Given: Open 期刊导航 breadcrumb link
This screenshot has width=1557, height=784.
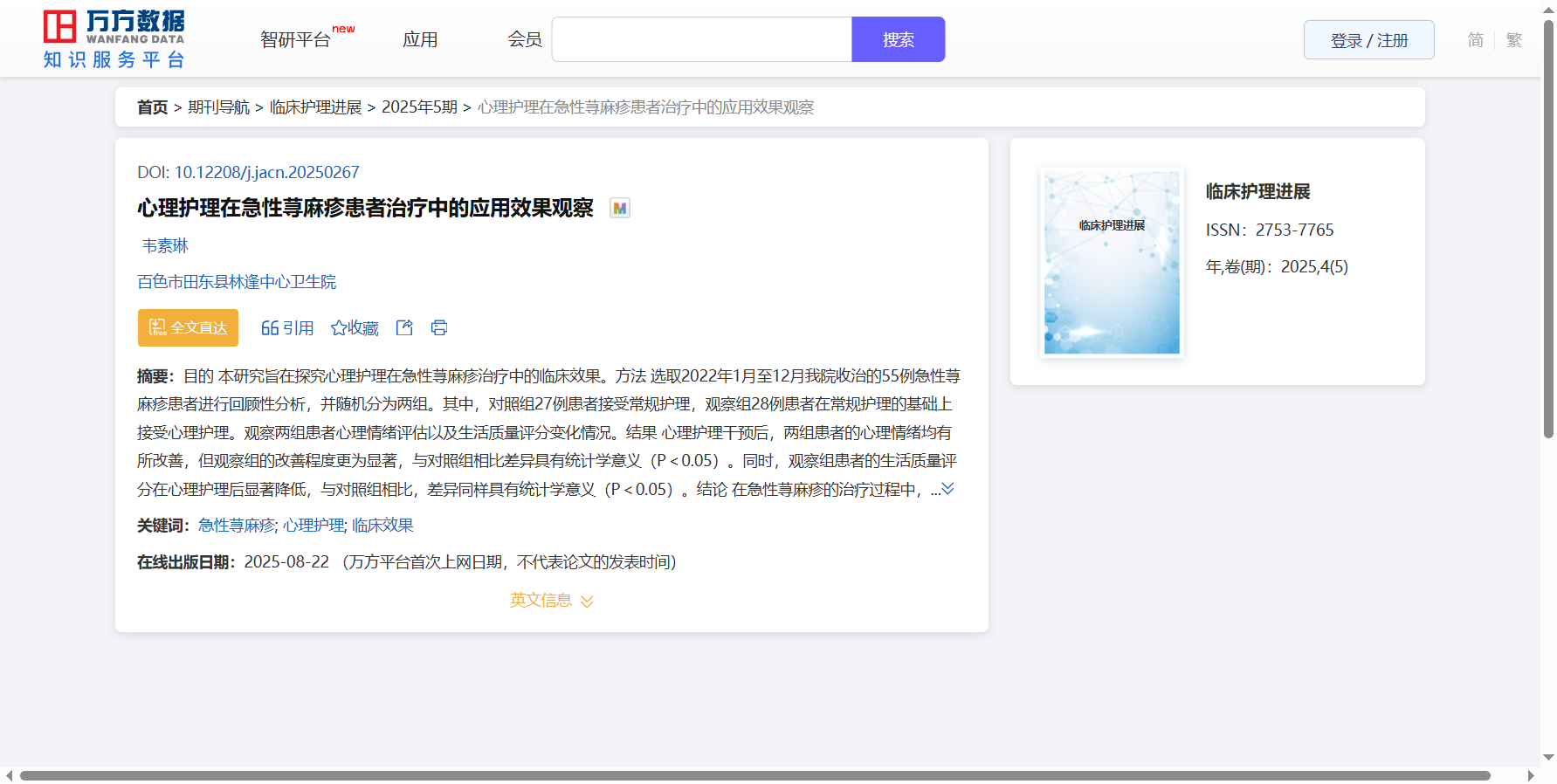Looking at the screenshot, I should pyautogui.click(x=218, y=107).
